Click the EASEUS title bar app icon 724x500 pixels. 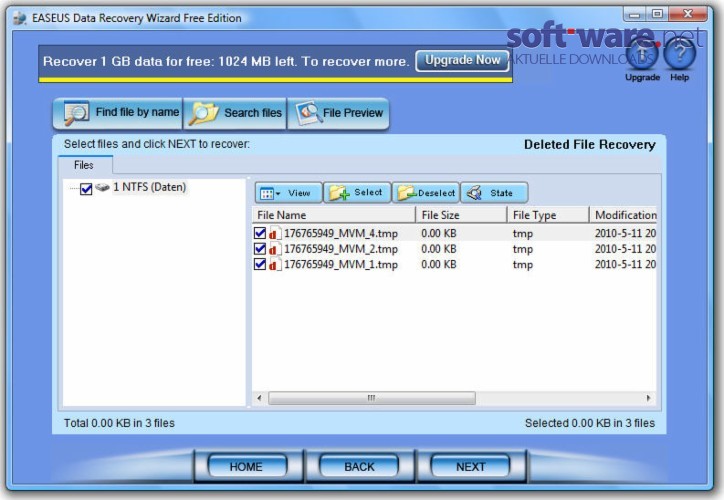[x=20, y=18]
